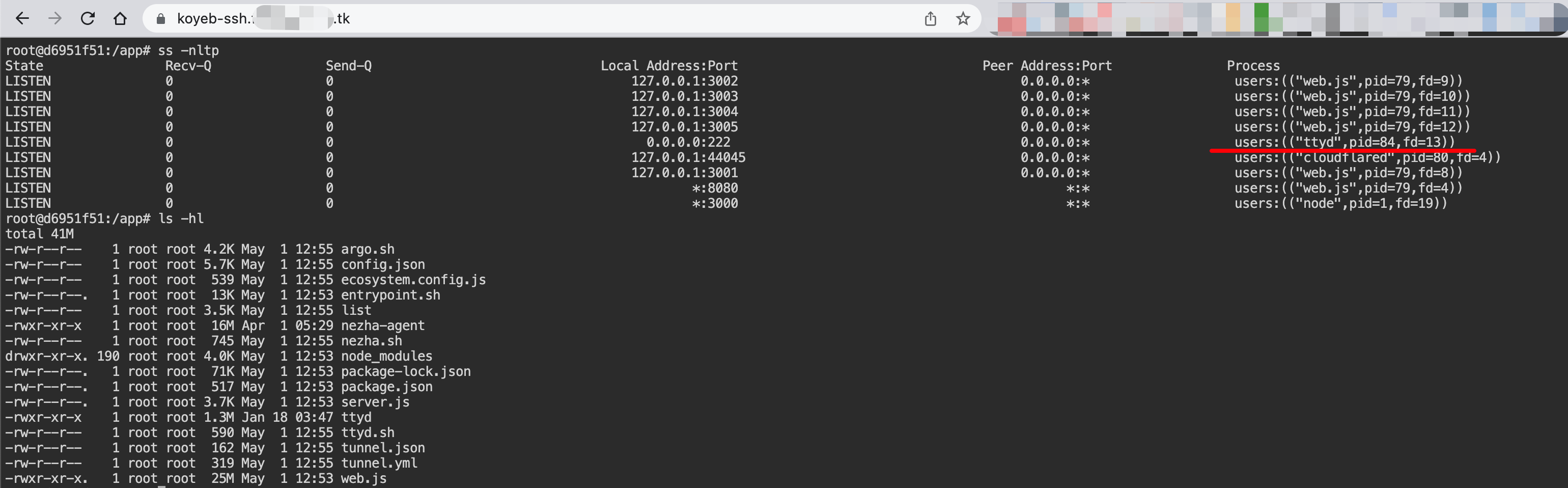Select the file name ecosystem.config.js
1568x488 pixels.
pos(413,280)
